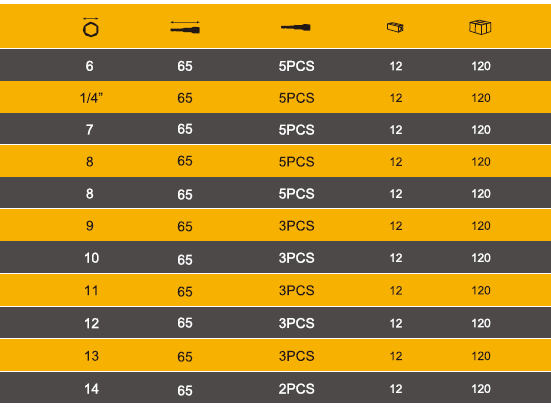Select the size 9 cell
This screenshot has width=551, height=407.
(x=90, y=226)
